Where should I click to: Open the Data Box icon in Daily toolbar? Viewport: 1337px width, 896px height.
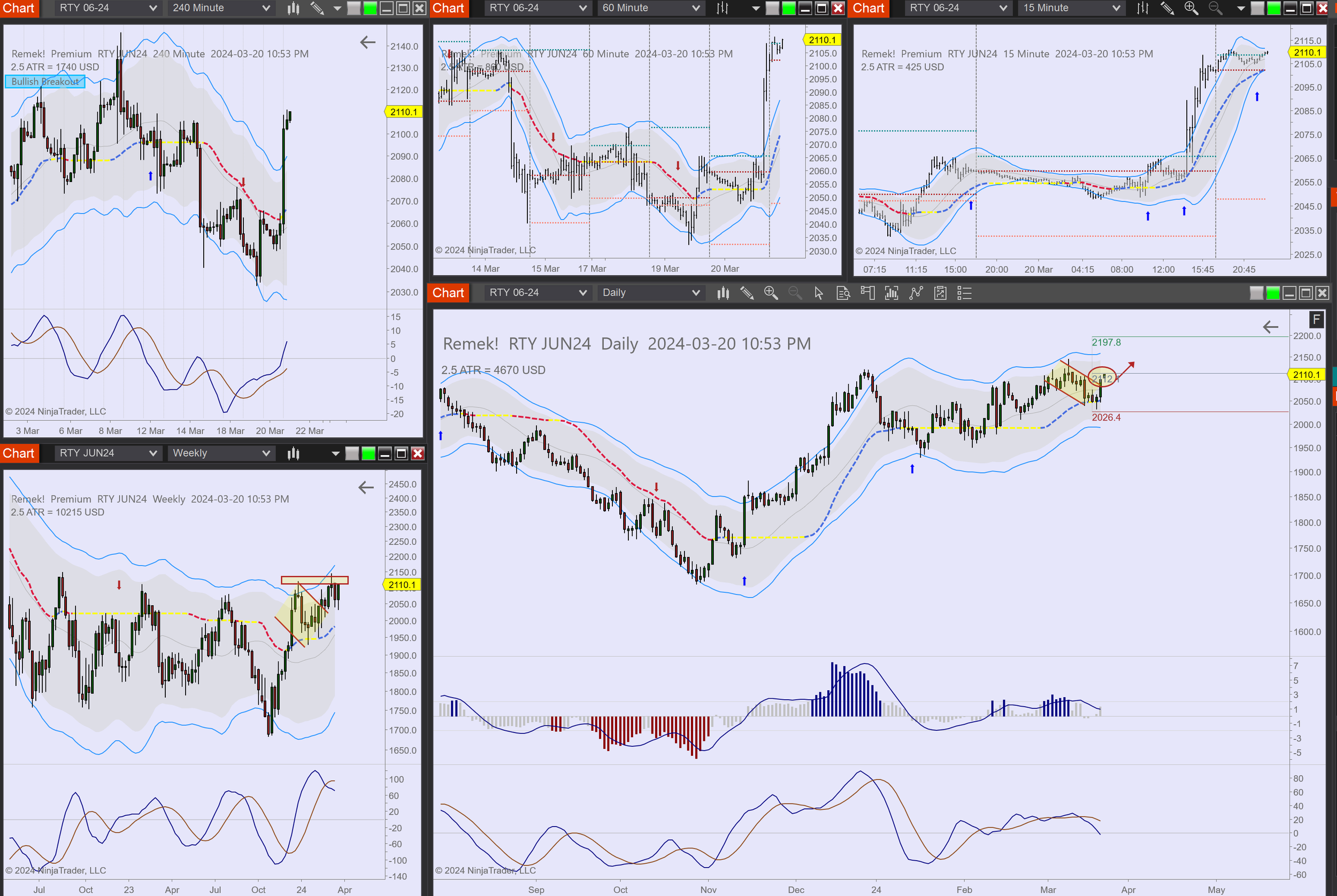(843, 293)
